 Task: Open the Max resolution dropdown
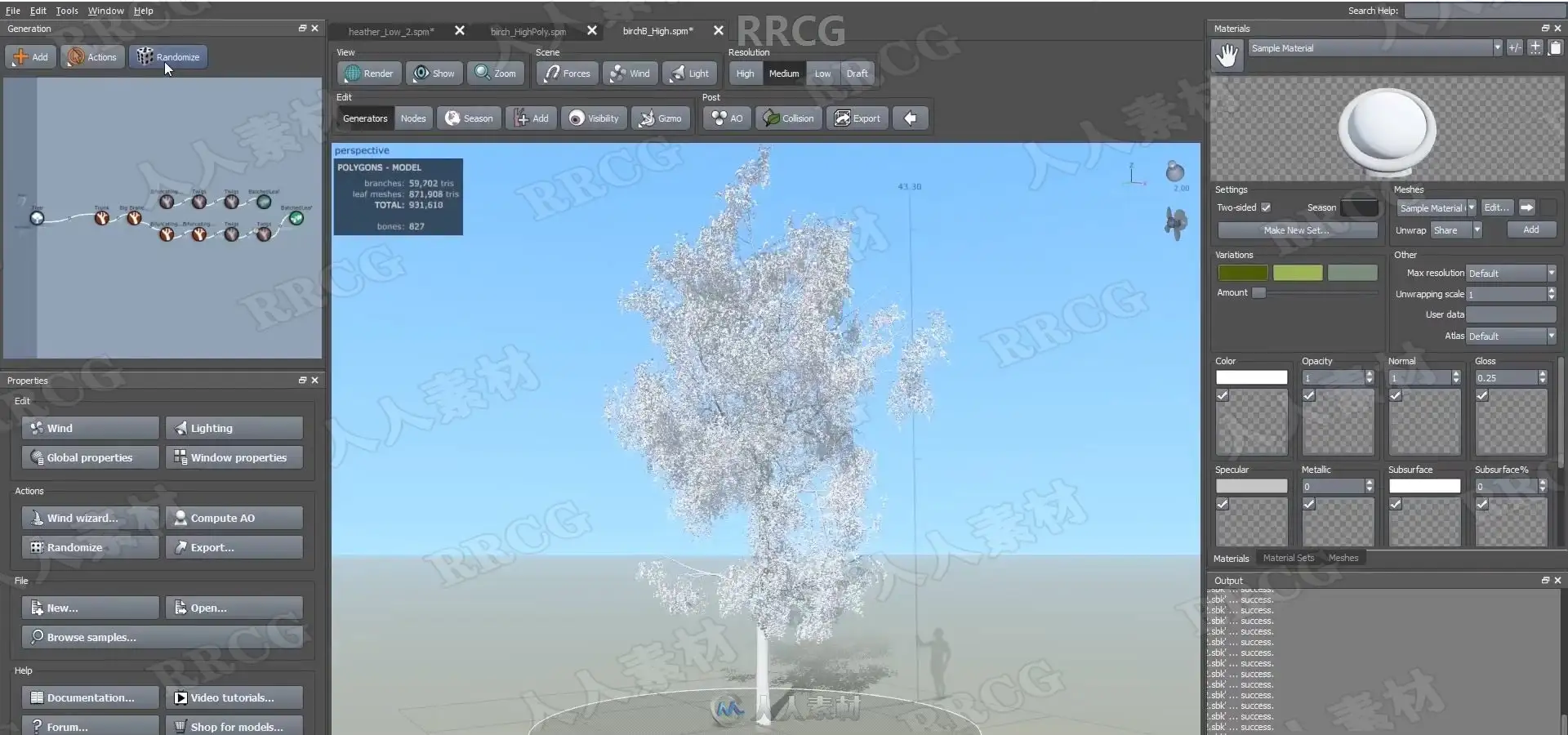tap(1511, 273)
